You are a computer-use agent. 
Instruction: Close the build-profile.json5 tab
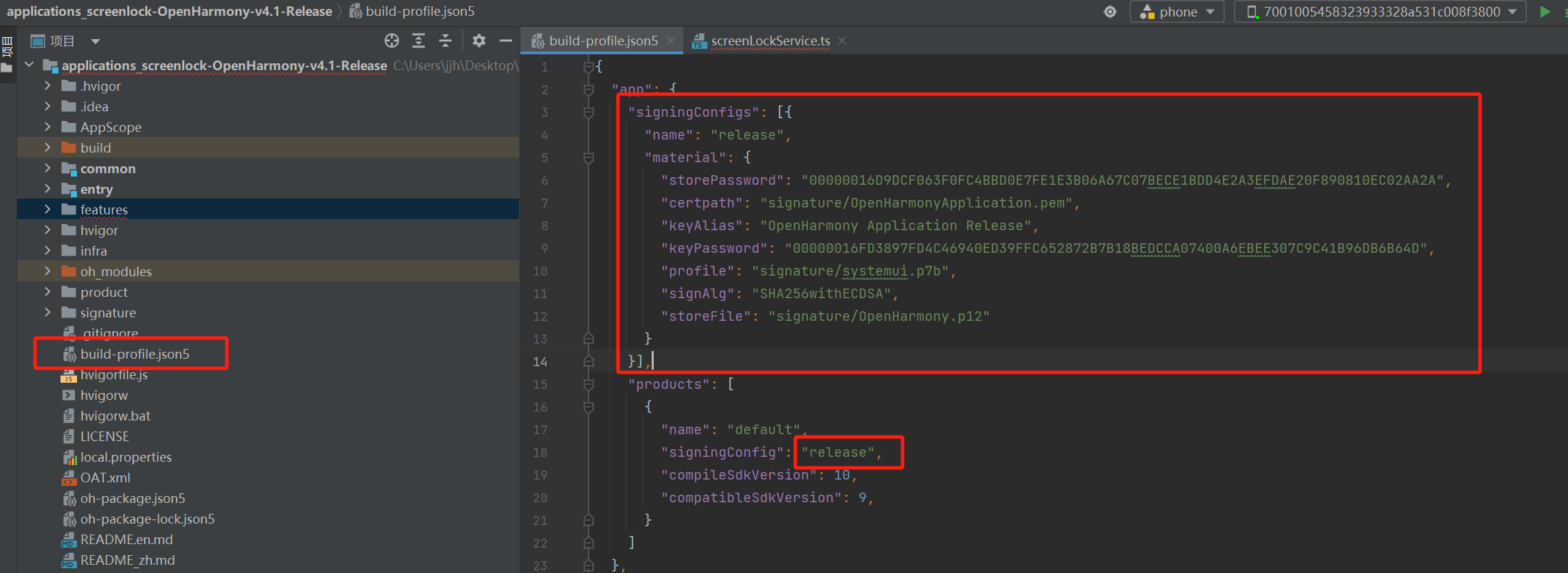tap(671, 41)
